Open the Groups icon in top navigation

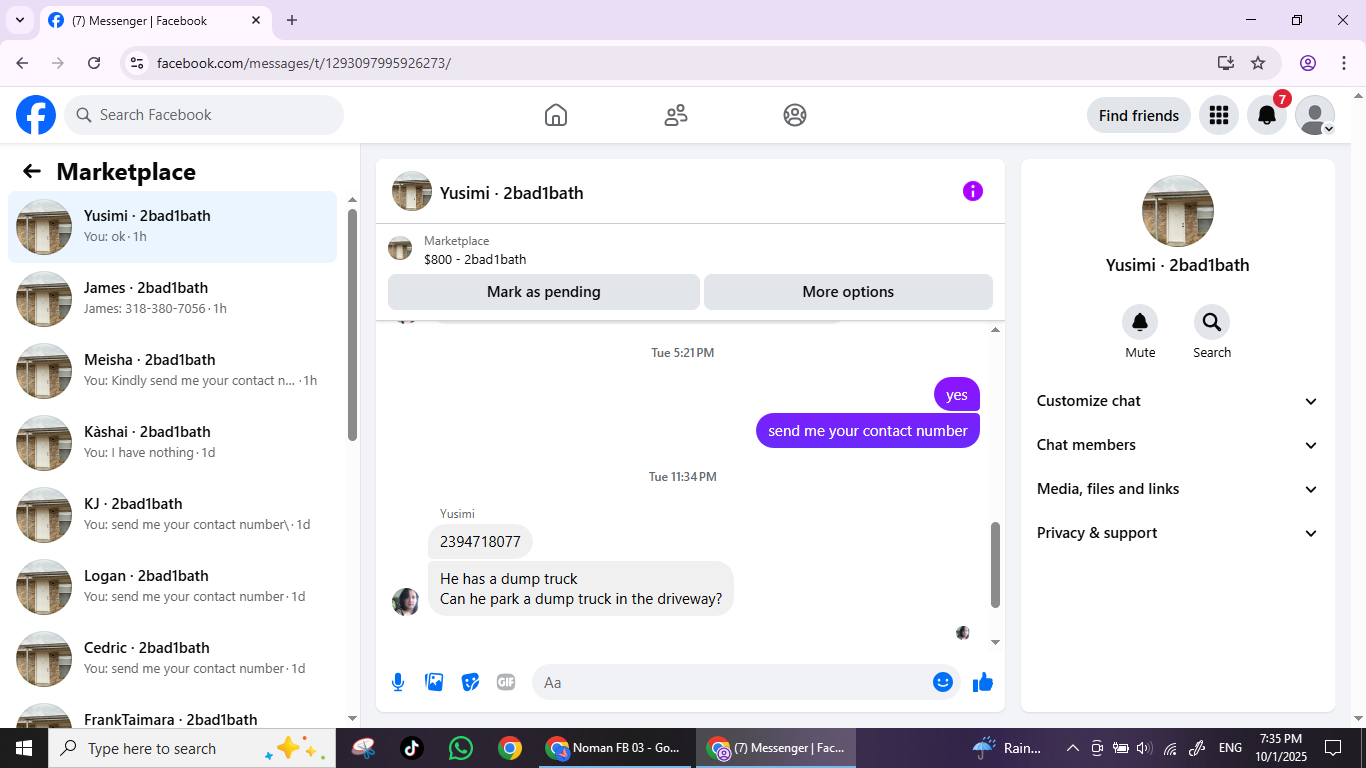(x=795, y=115)
